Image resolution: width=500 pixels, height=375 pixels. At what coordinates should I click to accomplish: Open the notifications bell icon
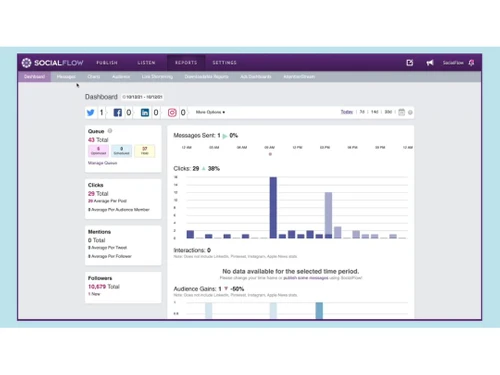471,63
